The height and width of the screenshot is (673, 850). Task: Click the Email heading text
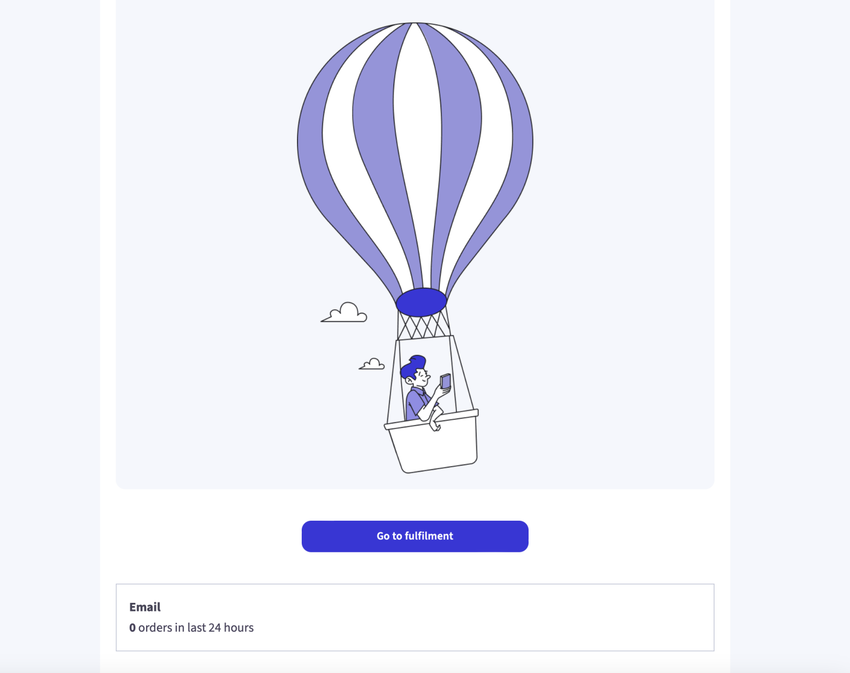[145, 607]
